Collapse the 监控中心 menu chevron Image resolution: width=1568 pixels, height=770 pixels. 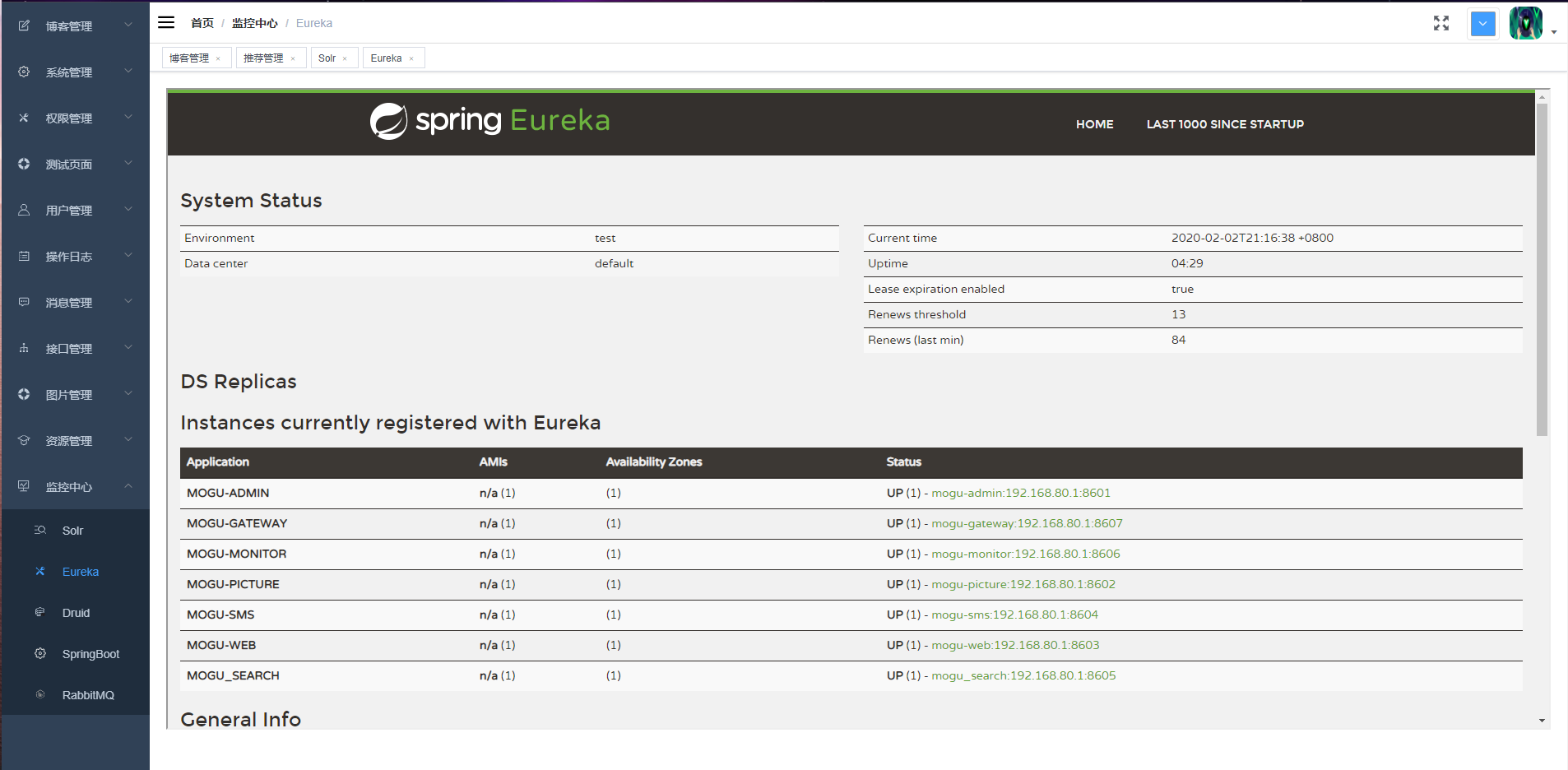[128, 486]
